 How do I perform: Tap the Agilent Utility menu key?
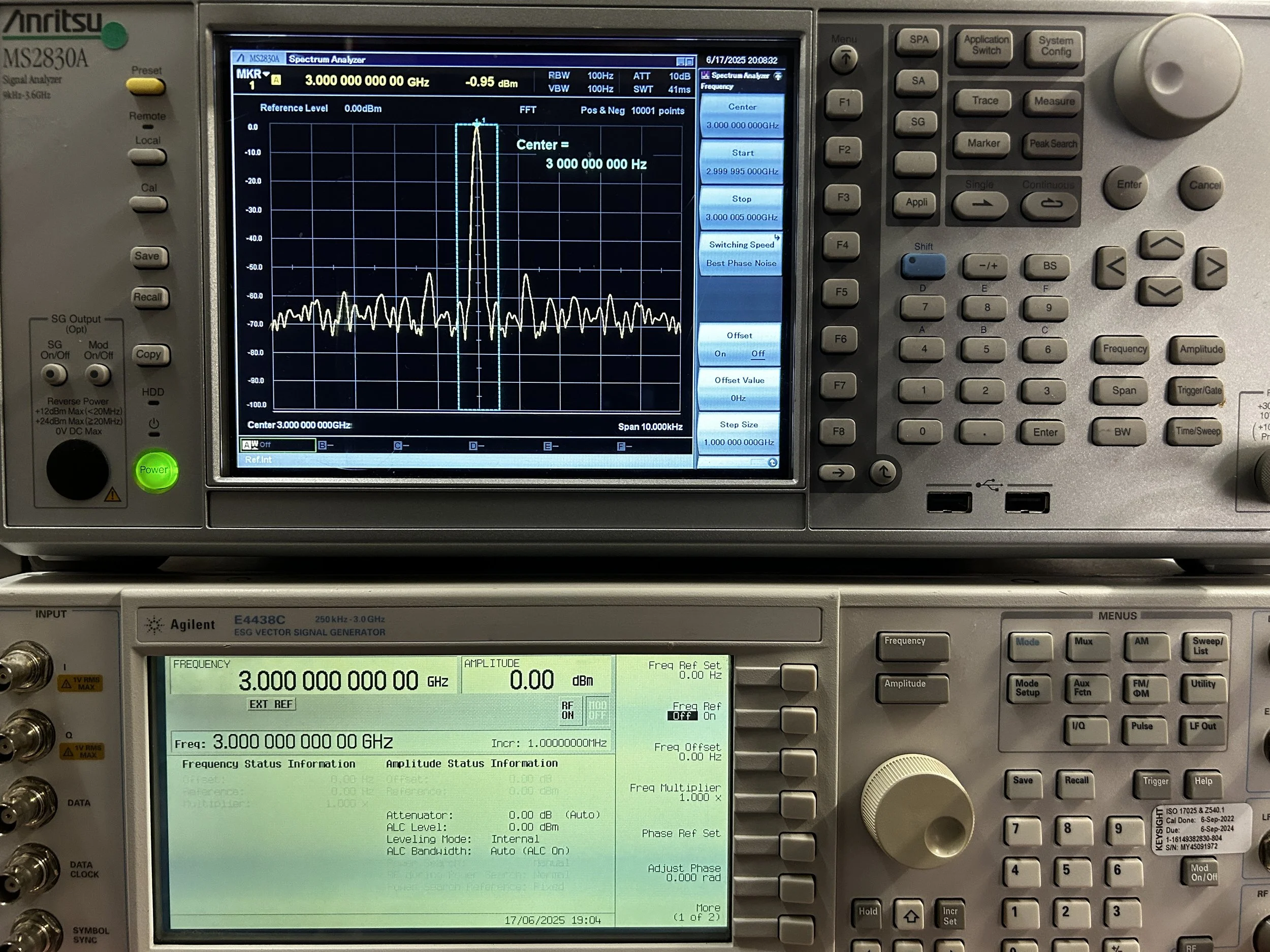1203,688
